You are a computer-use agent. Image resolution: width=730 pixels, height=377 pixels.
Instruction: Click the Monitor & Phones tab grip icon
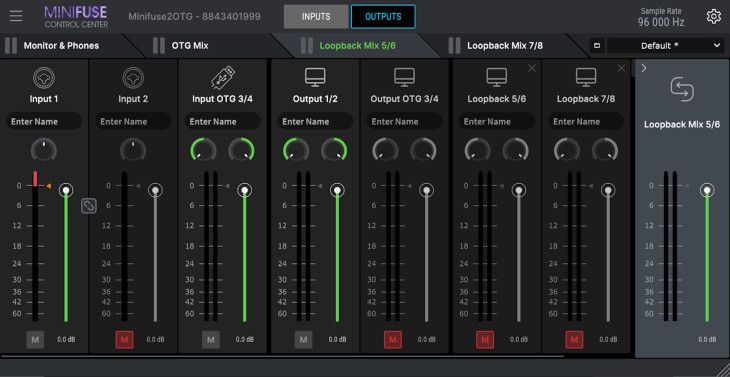click(11, 46)
